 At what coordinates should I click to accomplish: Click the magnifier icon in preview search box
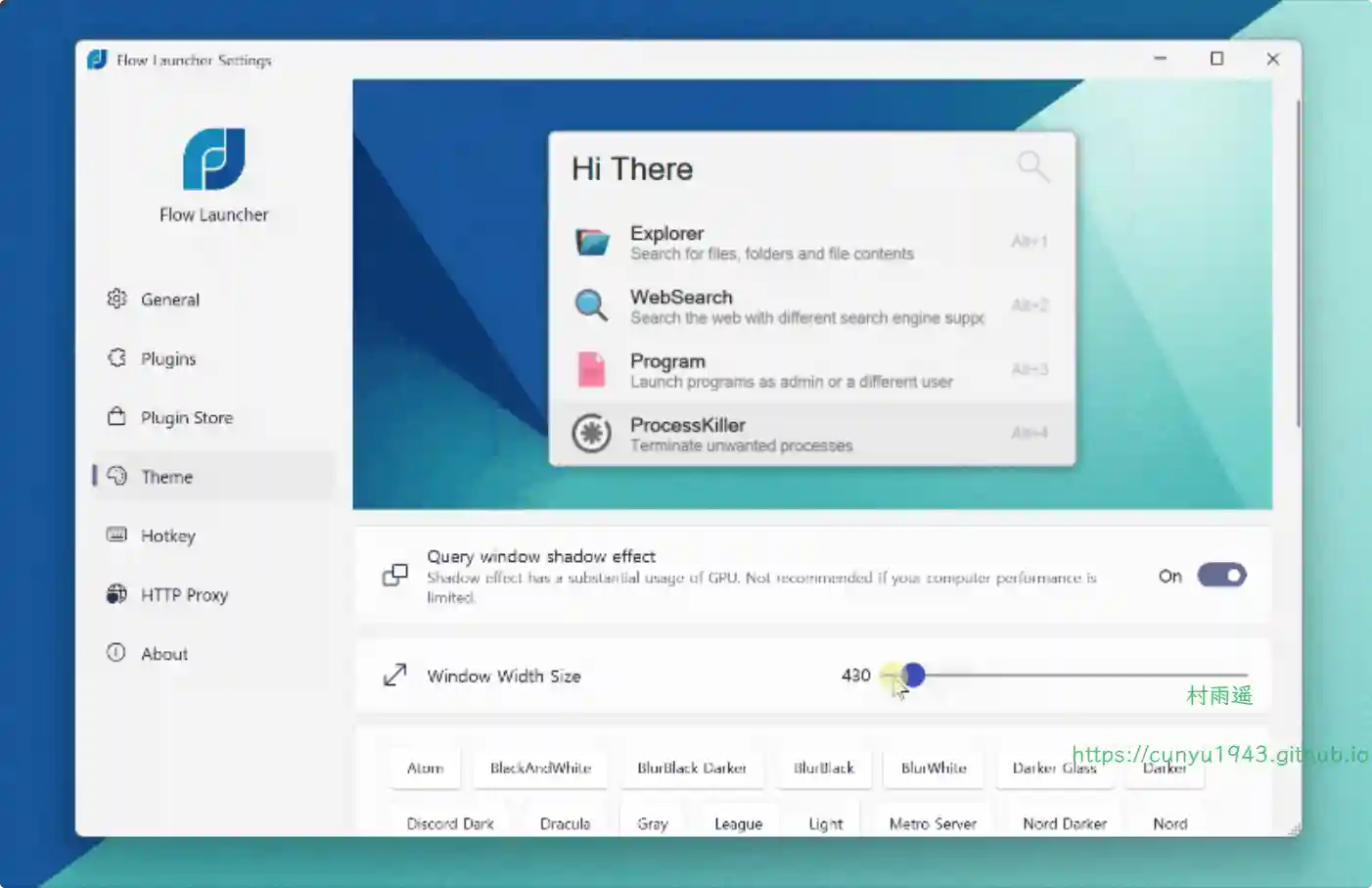pos(1032,167)
